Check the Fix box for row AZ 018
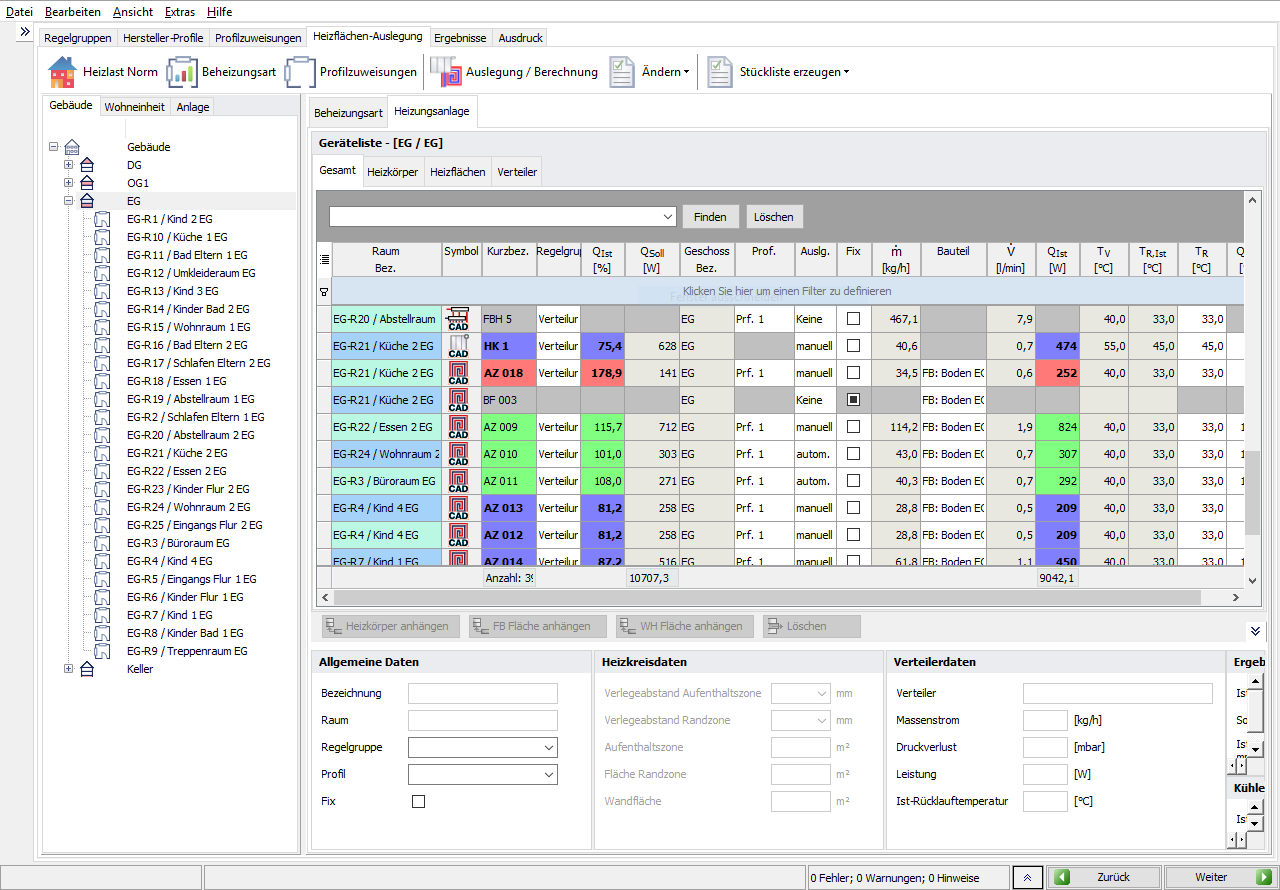This screenshot has width=1280, height=890. point(852,373)
